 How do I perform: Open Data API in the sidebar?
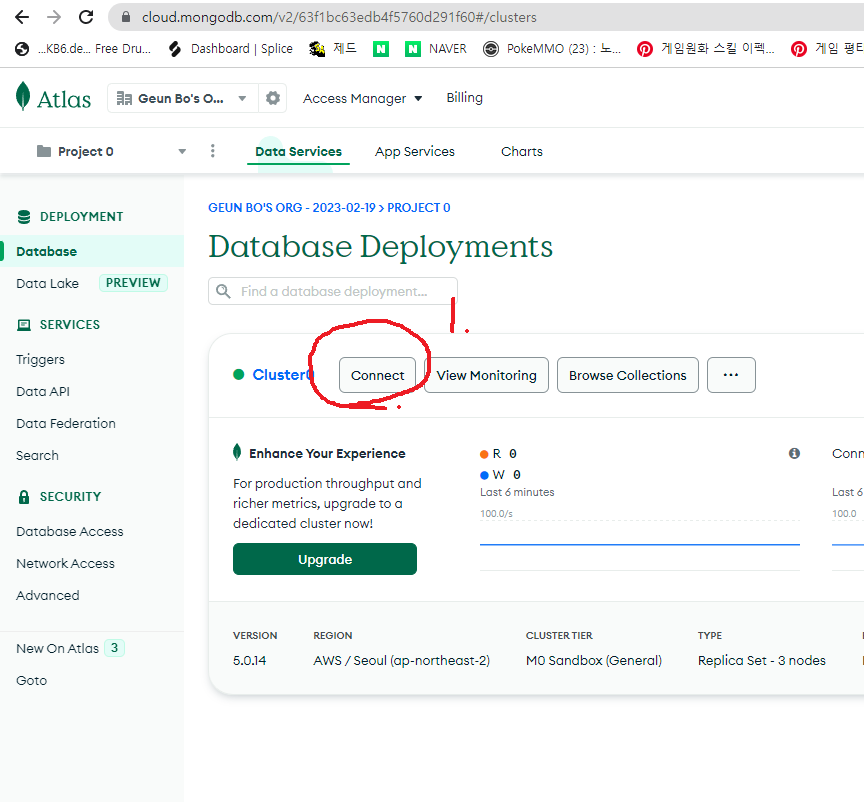[43, 391]
